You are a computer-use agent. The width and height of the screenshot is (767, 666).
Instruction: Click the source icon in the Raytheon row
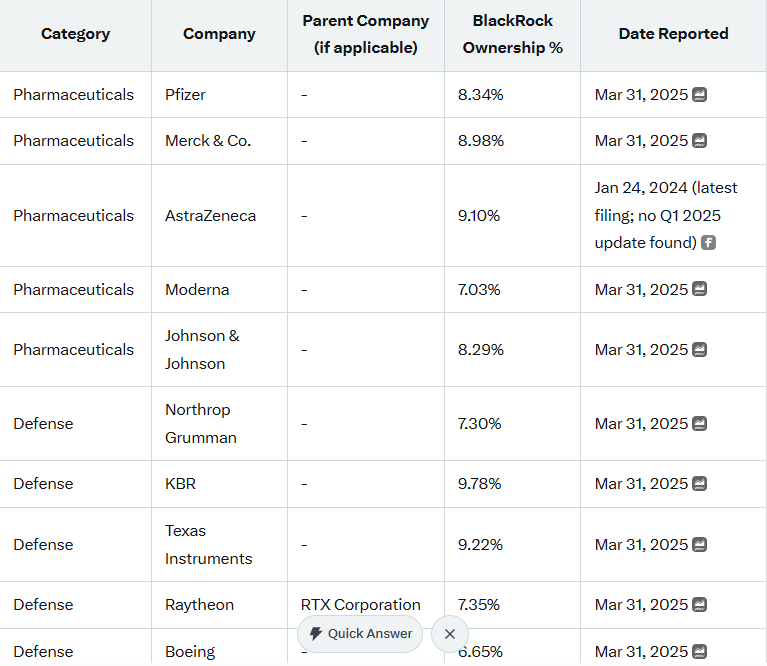[x=700, y=605]
